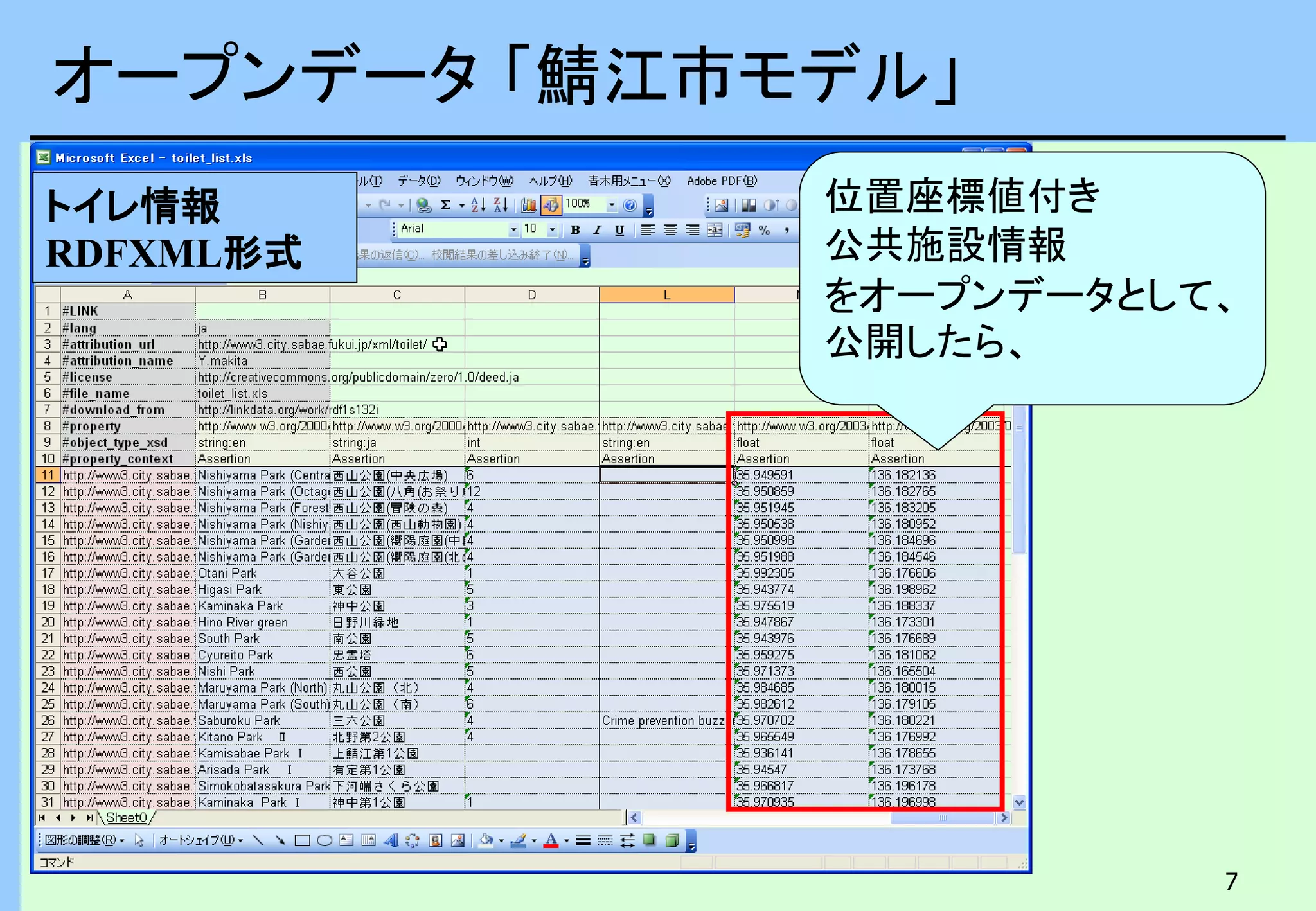Screen dimensions: 1316x911
Task: Choose Dash Style icon
Action: tap(605, 840)
